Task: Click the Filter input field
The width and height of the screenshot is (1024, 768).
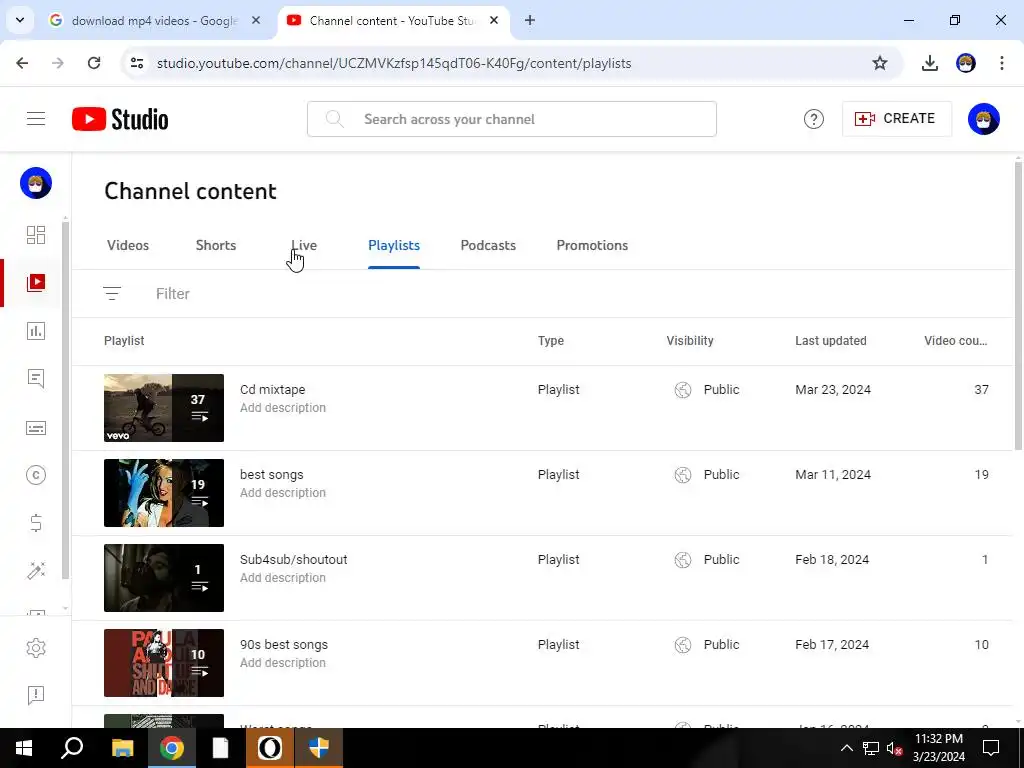Action: tap(172, 294)
